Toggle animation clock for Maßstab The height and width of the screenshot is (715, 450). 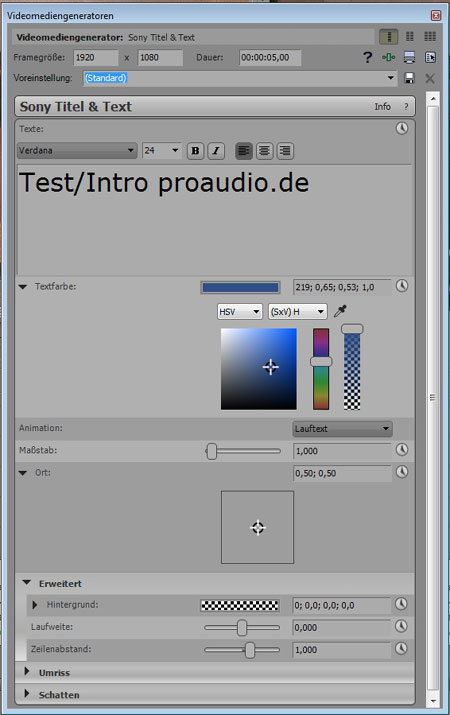pyautogui.click(x=402, y=450)
